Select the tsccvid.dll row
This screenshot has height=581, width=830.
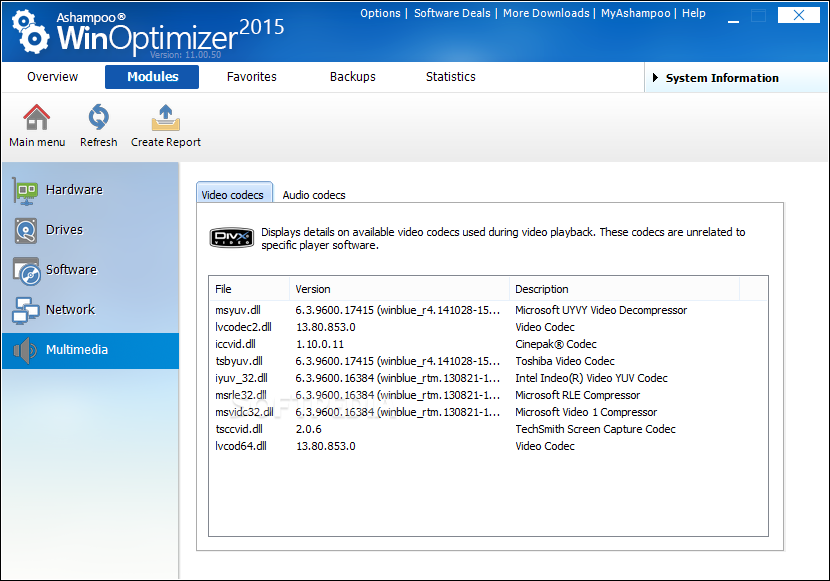pos(488,429)
